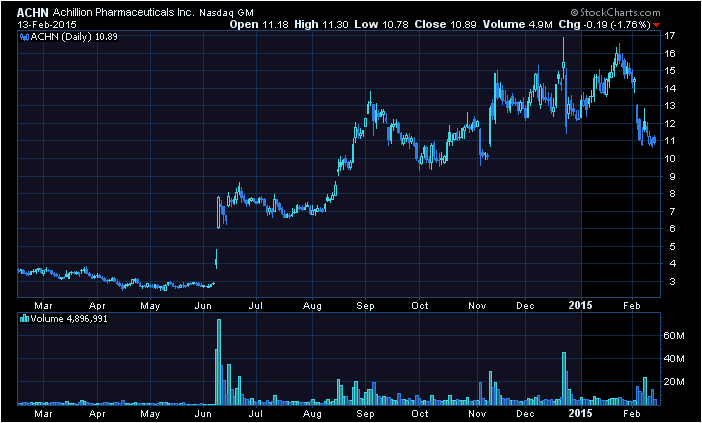Click the 13-Feb-2015 date label
Screen dimensions: 702x423
tap(47, 25)
